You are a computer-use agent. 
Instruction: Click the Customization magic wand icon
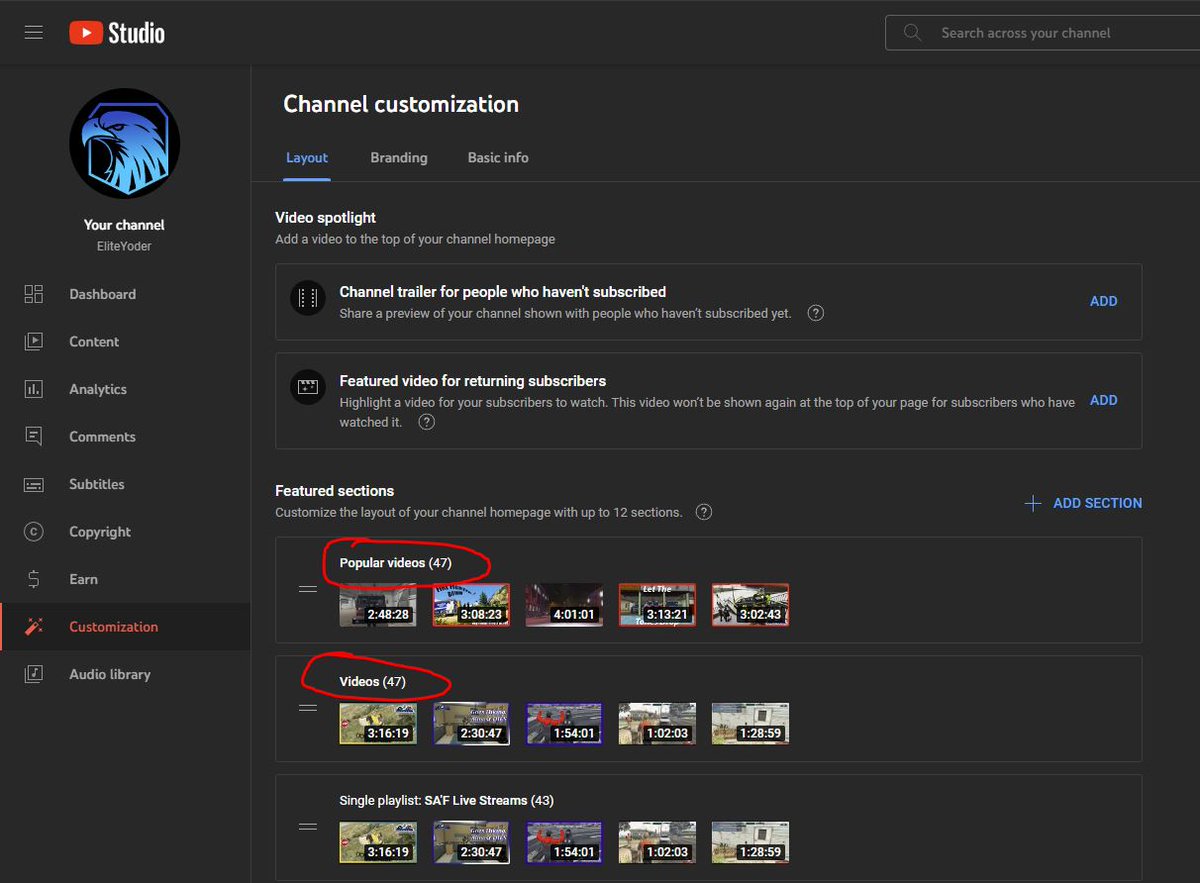coord(34,627)
